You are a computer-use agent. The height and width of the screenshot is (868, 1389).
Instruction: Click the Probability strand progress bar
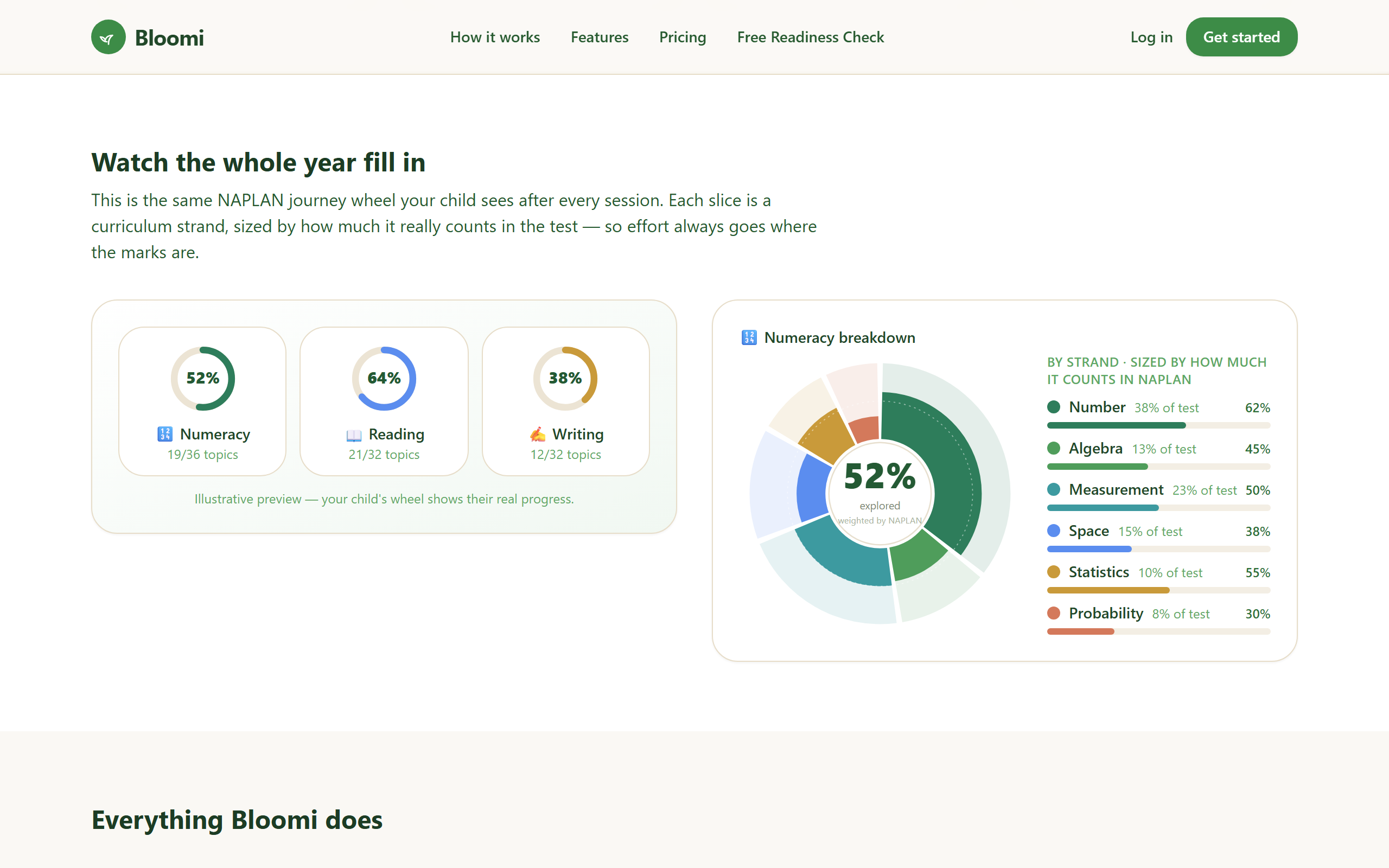1158,632
